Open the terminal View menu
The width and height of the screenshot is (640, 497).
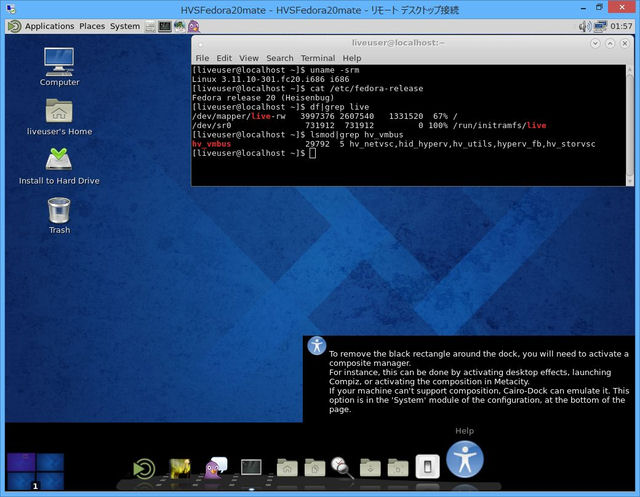[x=249, y=58]
